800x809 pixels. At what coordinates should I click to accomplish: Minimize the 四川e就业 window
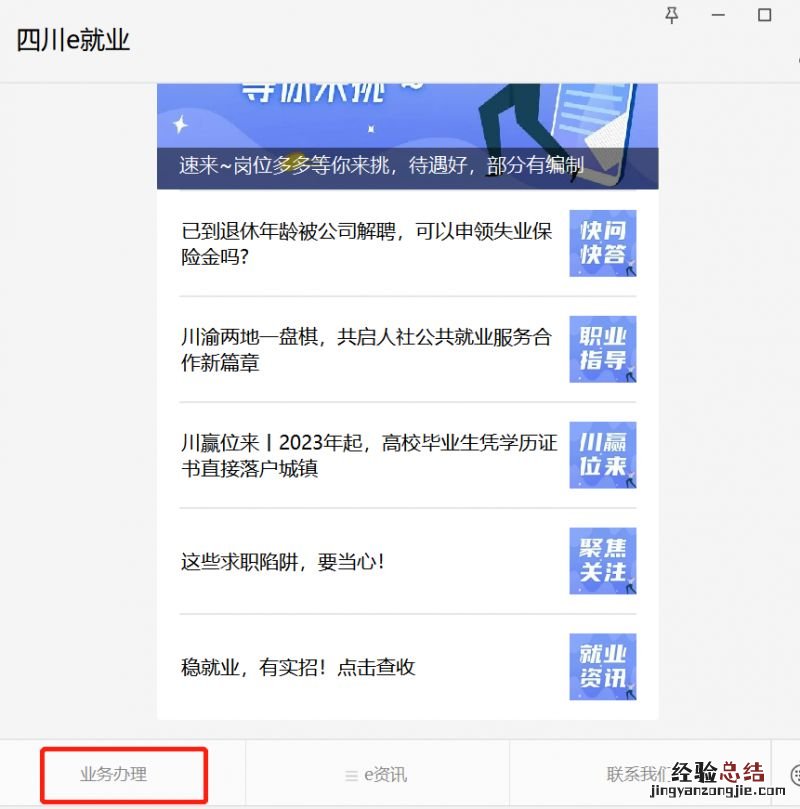[x=718, y=15]
